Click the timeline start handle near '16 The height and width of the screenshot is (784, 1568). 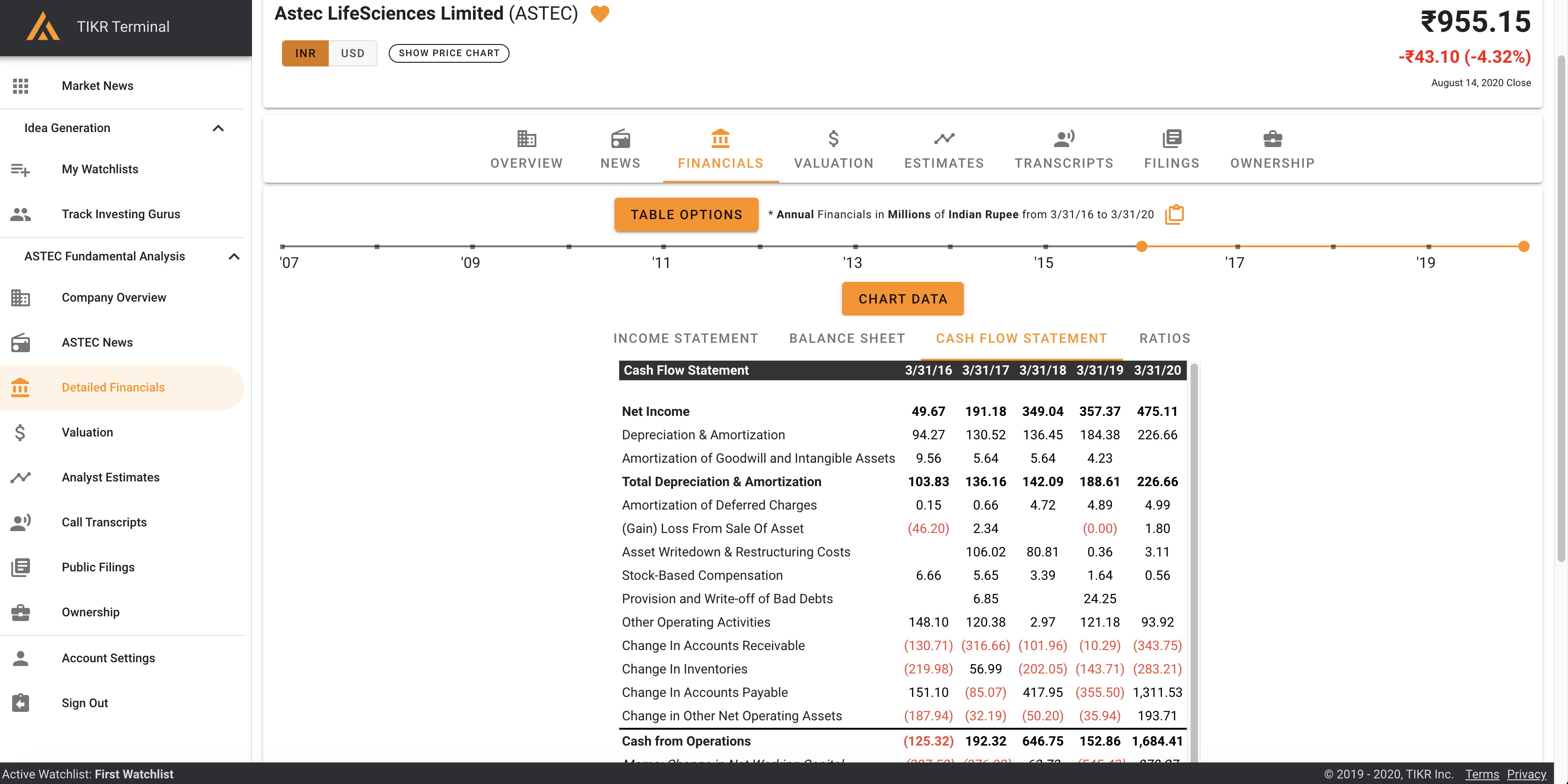pyautogui.click(x=1141, y=246)
